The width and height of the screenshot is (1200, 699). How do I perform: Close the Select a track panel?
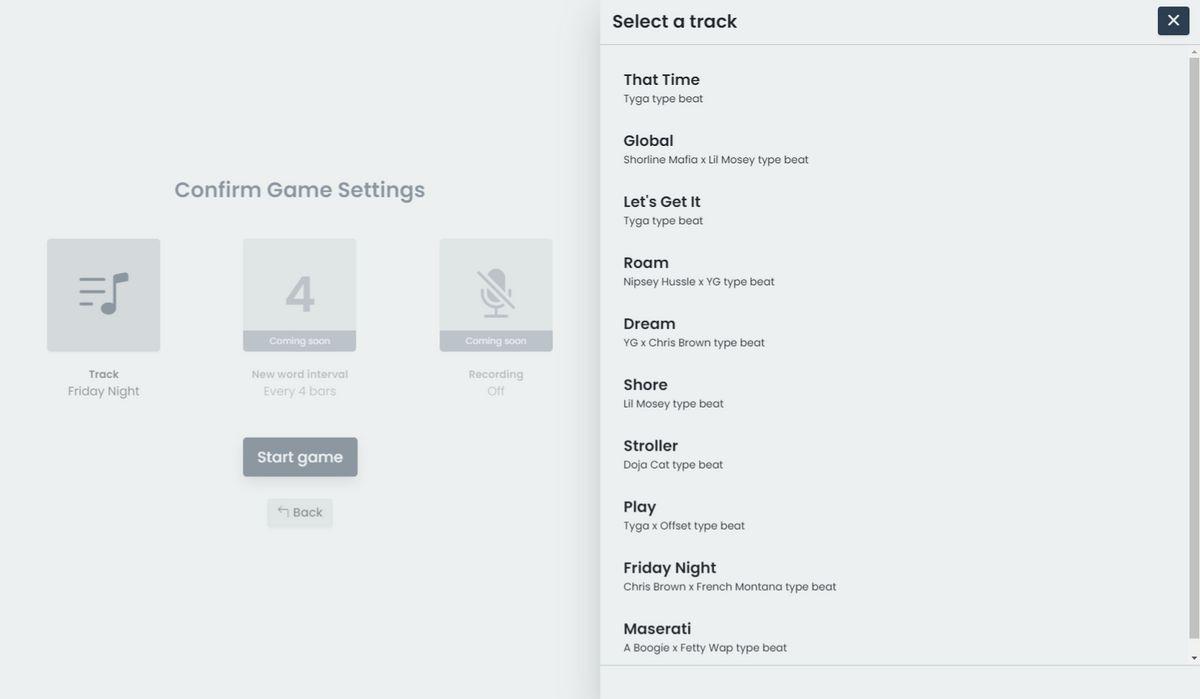pos(1173,20)
